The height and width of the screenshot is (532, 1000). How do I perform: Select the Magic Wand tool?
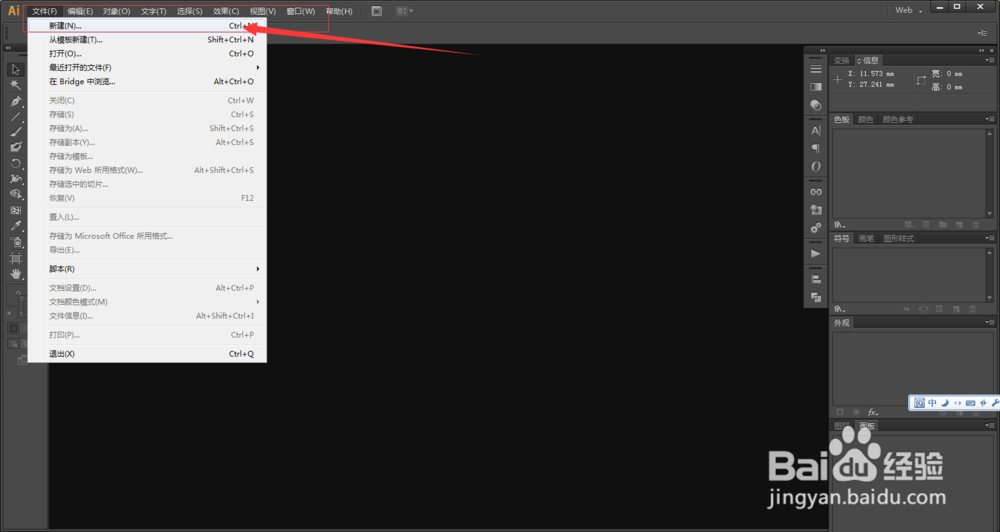point(15,85)
